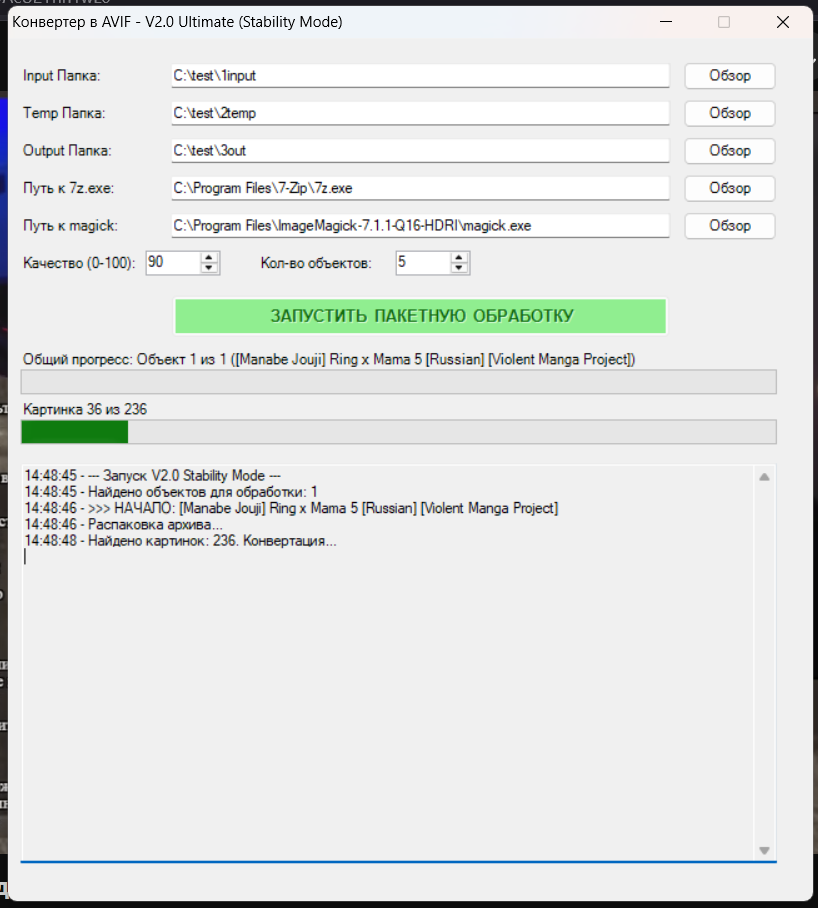Screen dimensions: 818x908
Task: Increment Кол-во объектов using up arrow
Action: [459, 257]
